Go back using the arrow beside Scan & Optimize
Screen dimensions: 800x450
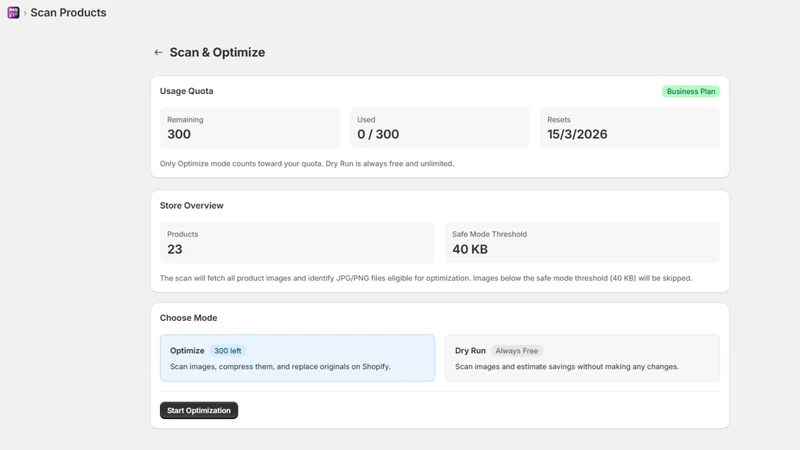click(158, 53)
